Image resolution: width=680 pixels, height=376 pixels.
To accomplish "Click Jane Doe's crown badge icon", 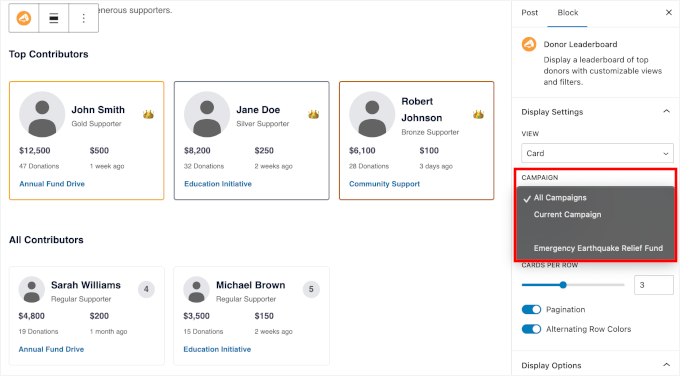I will tap(314, 114).
